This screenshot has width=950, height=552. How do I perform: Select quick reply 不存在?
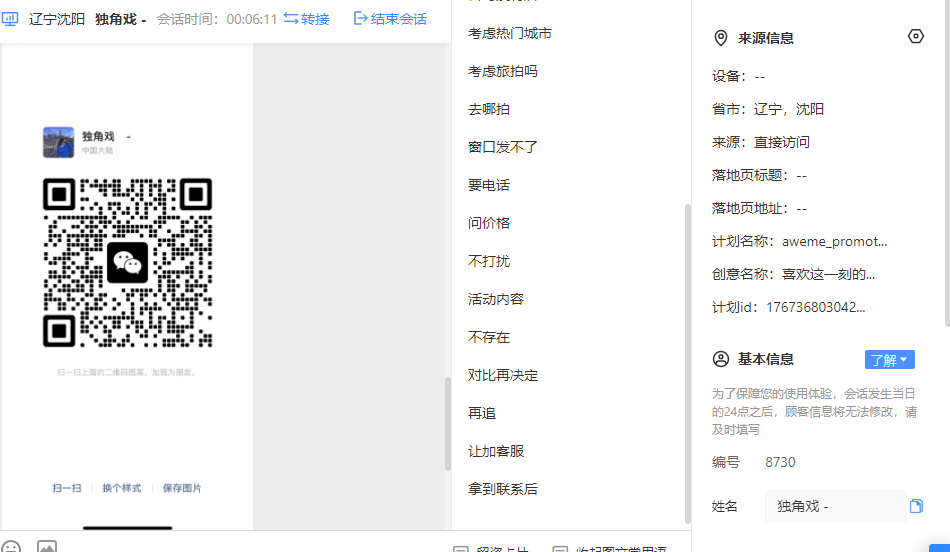[488, 338]
